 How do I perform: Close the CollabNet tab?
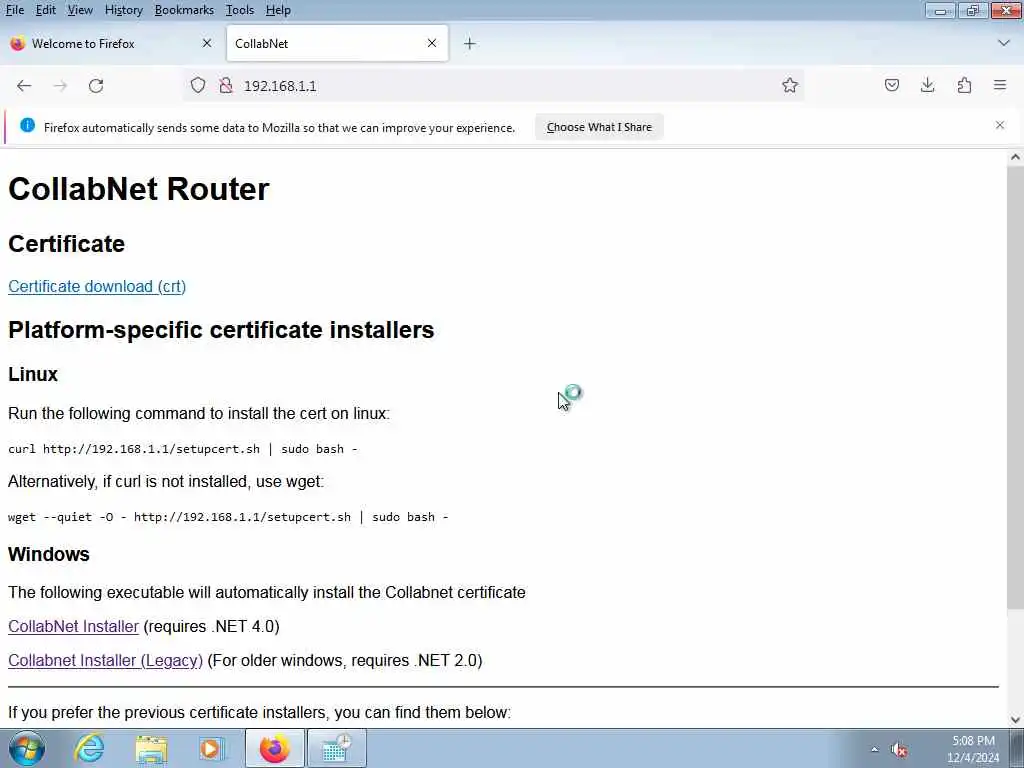pos(432,43)
